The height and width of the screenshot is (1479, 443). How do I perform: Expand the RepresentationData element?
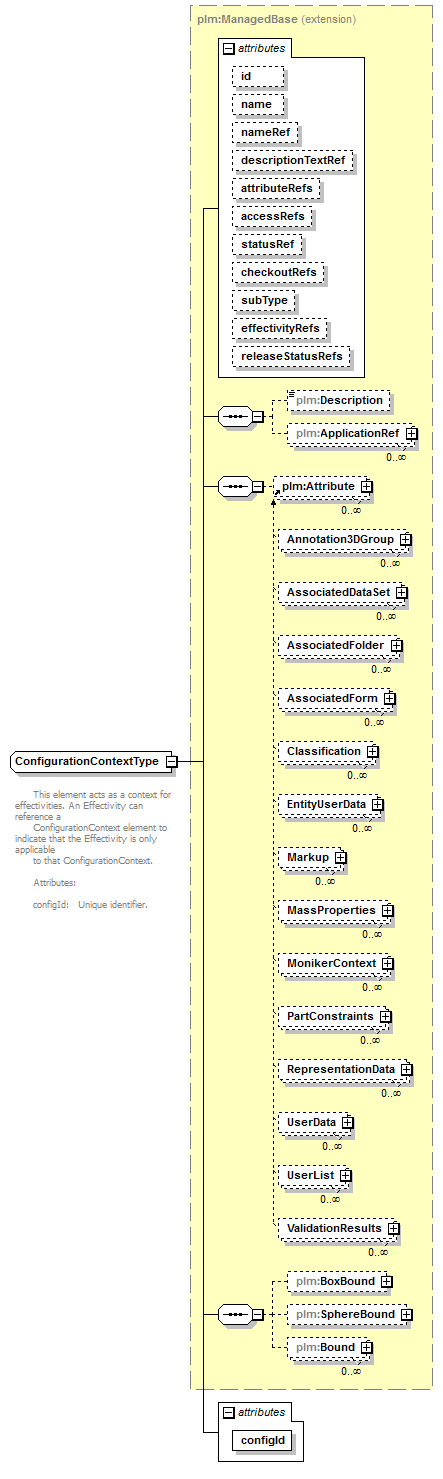point(406,1070)
